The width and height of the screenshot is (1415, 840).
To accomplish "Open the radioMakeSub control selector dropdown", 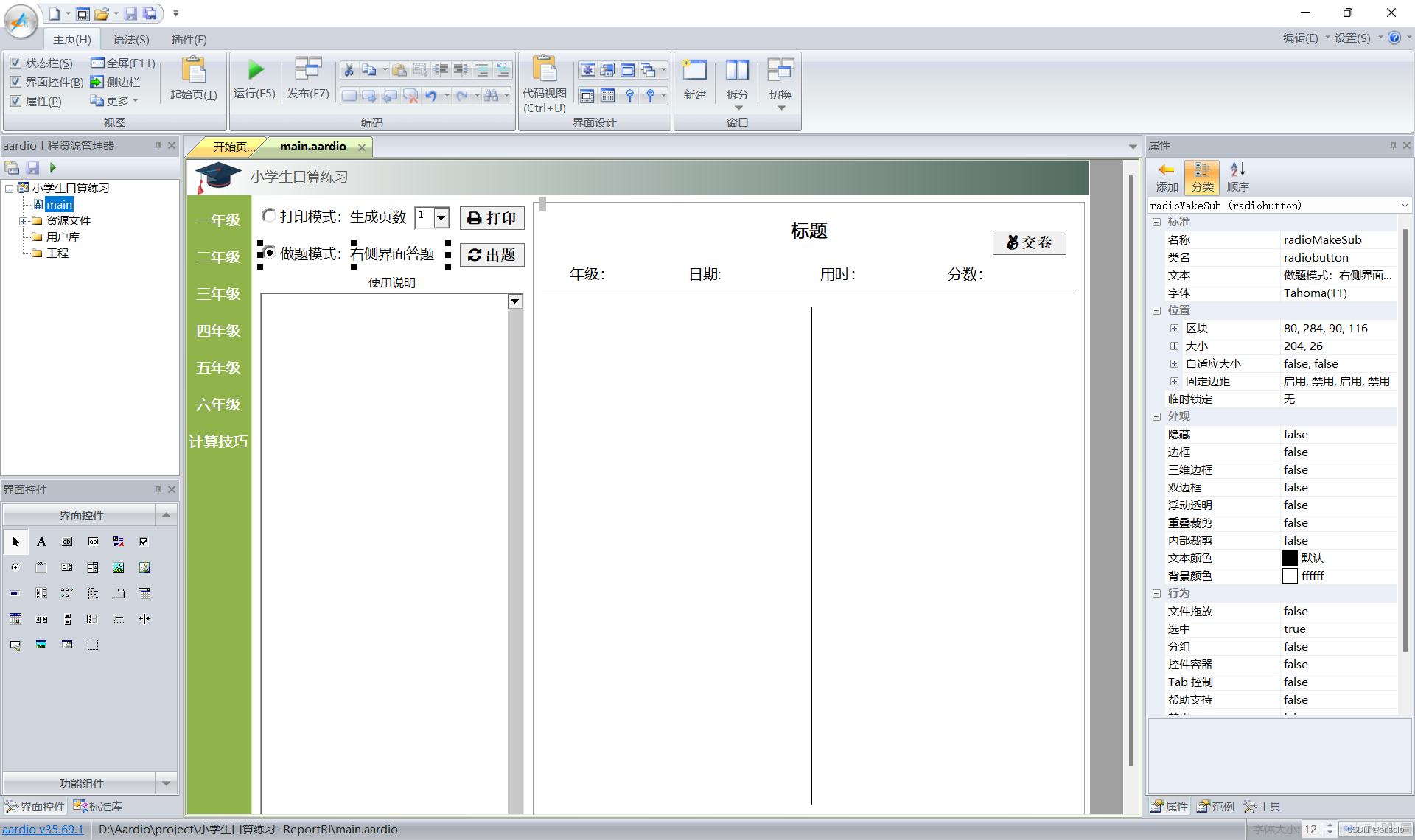I will click(x=1404, y=206).
